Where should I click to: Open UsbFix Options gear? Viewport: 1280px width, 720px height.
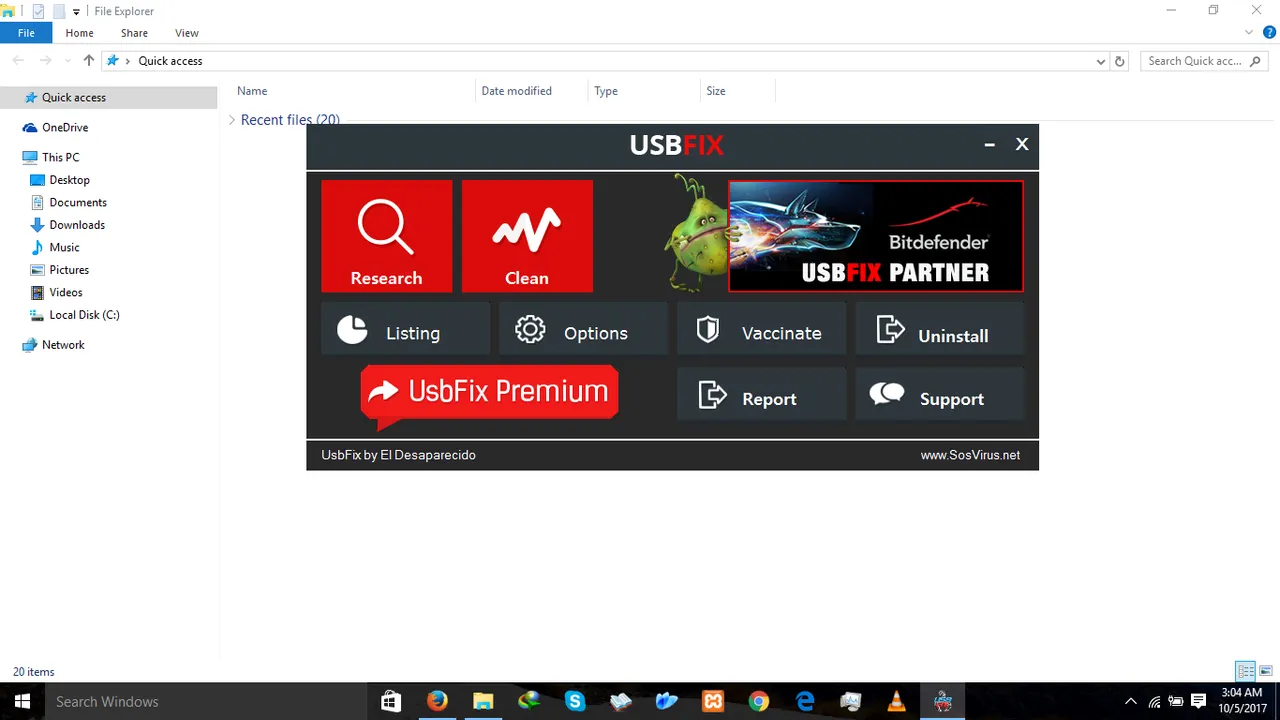pos(583,330)
